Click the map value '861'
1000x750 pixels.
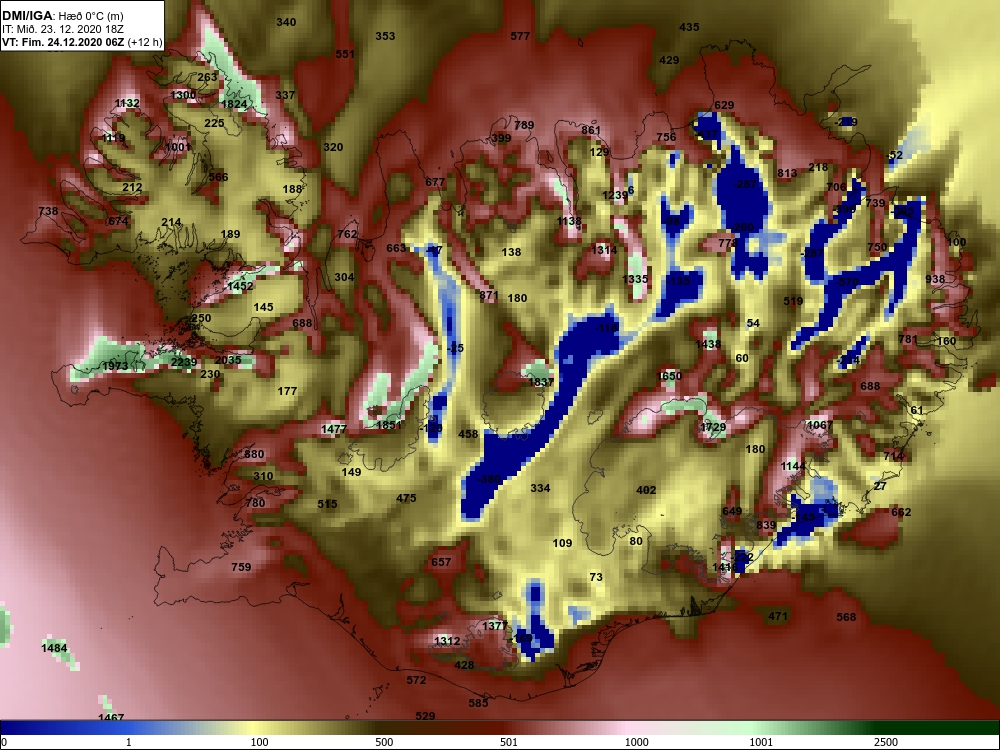pos(591,130)
